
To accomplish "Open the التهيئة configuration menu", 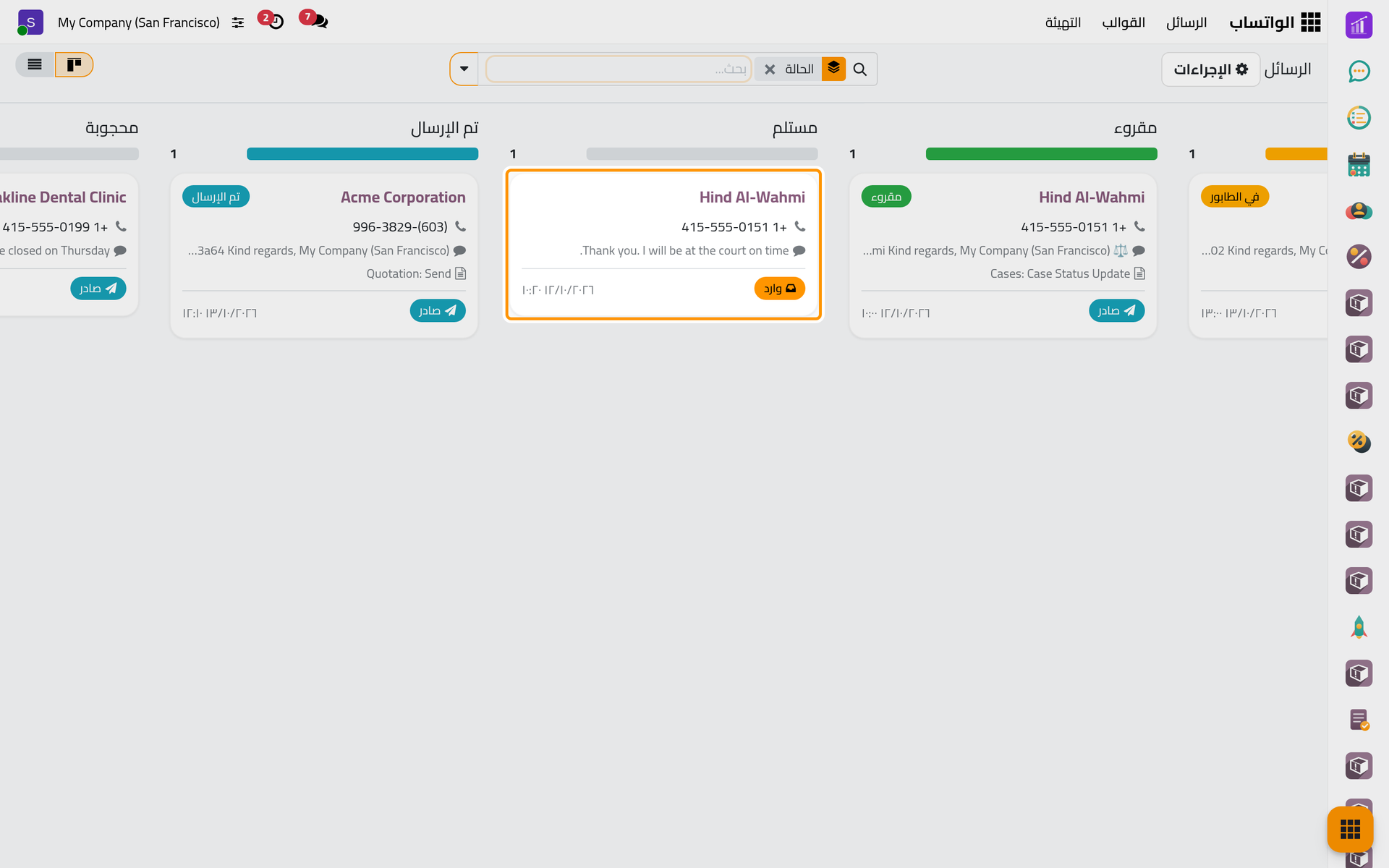I will coord(1063,22).
